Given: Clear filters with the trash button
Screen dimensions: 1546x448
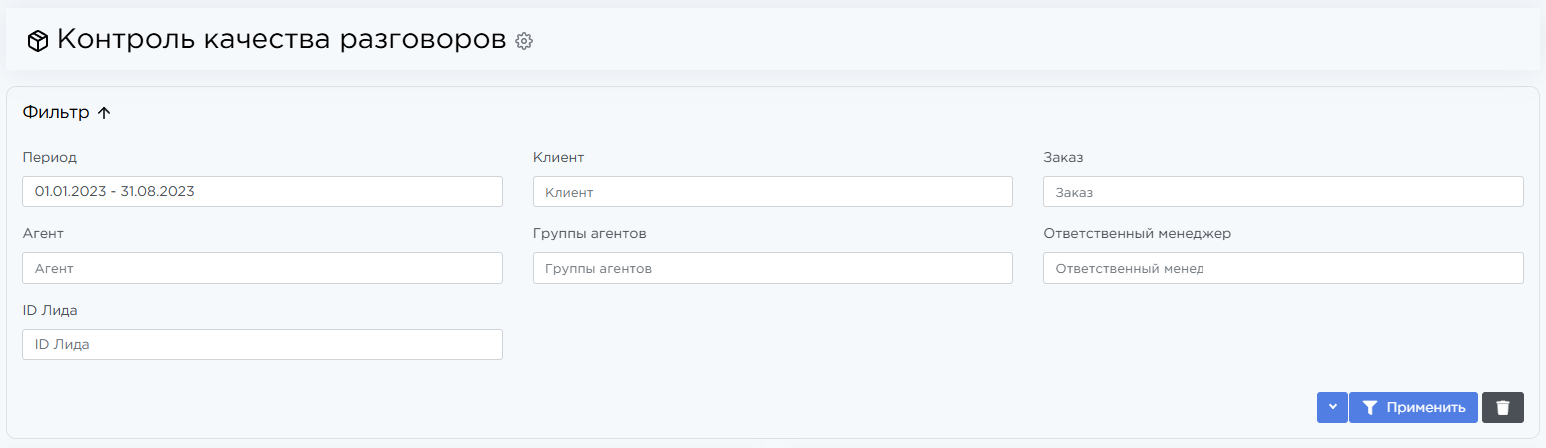Looking at the screenshot, I should pyautogui.click(x=1502, y=407).
